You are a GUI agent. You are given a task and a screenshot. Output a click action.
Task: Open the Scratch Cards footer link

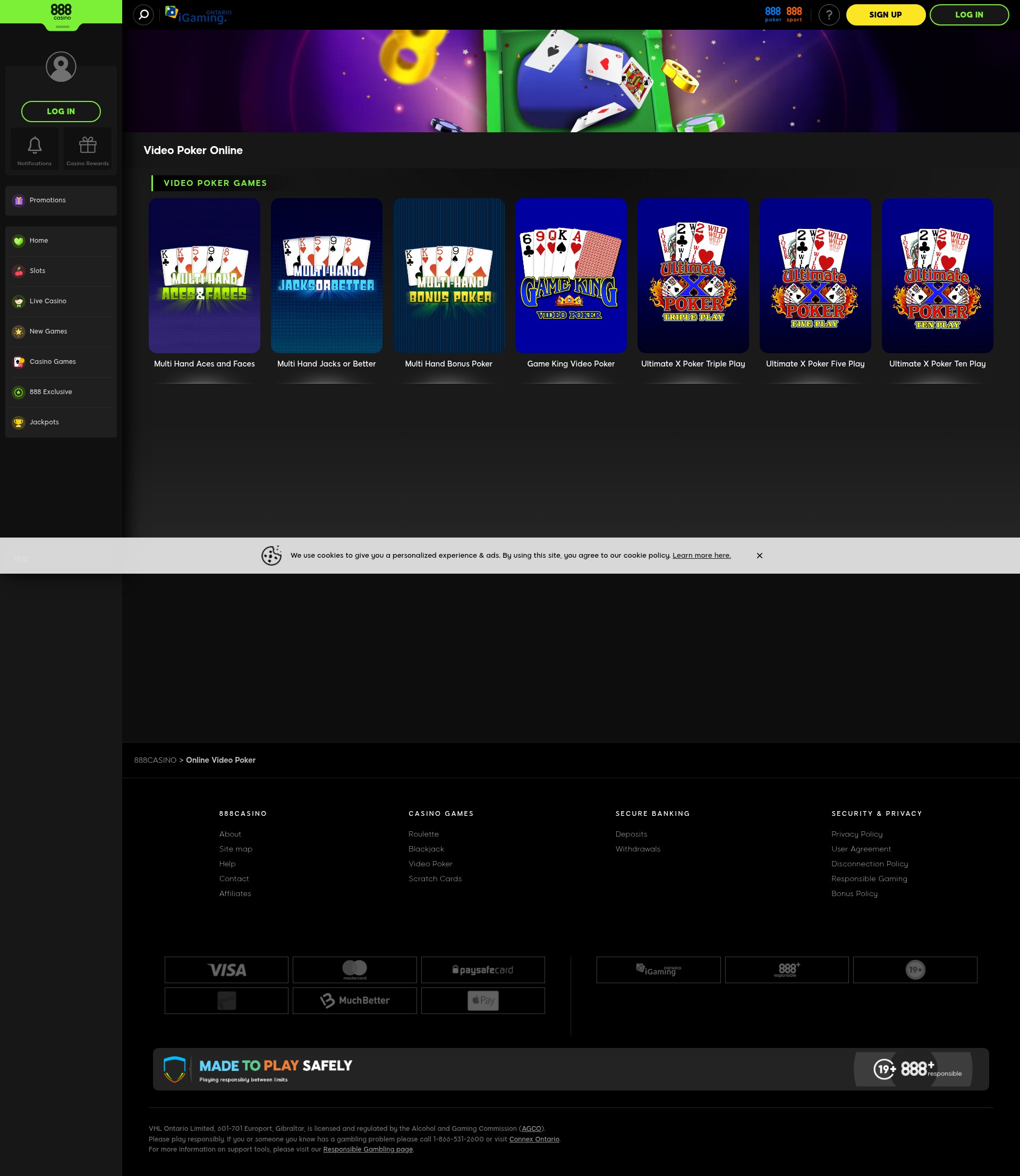pyautogui.click(x=435, y=879)
